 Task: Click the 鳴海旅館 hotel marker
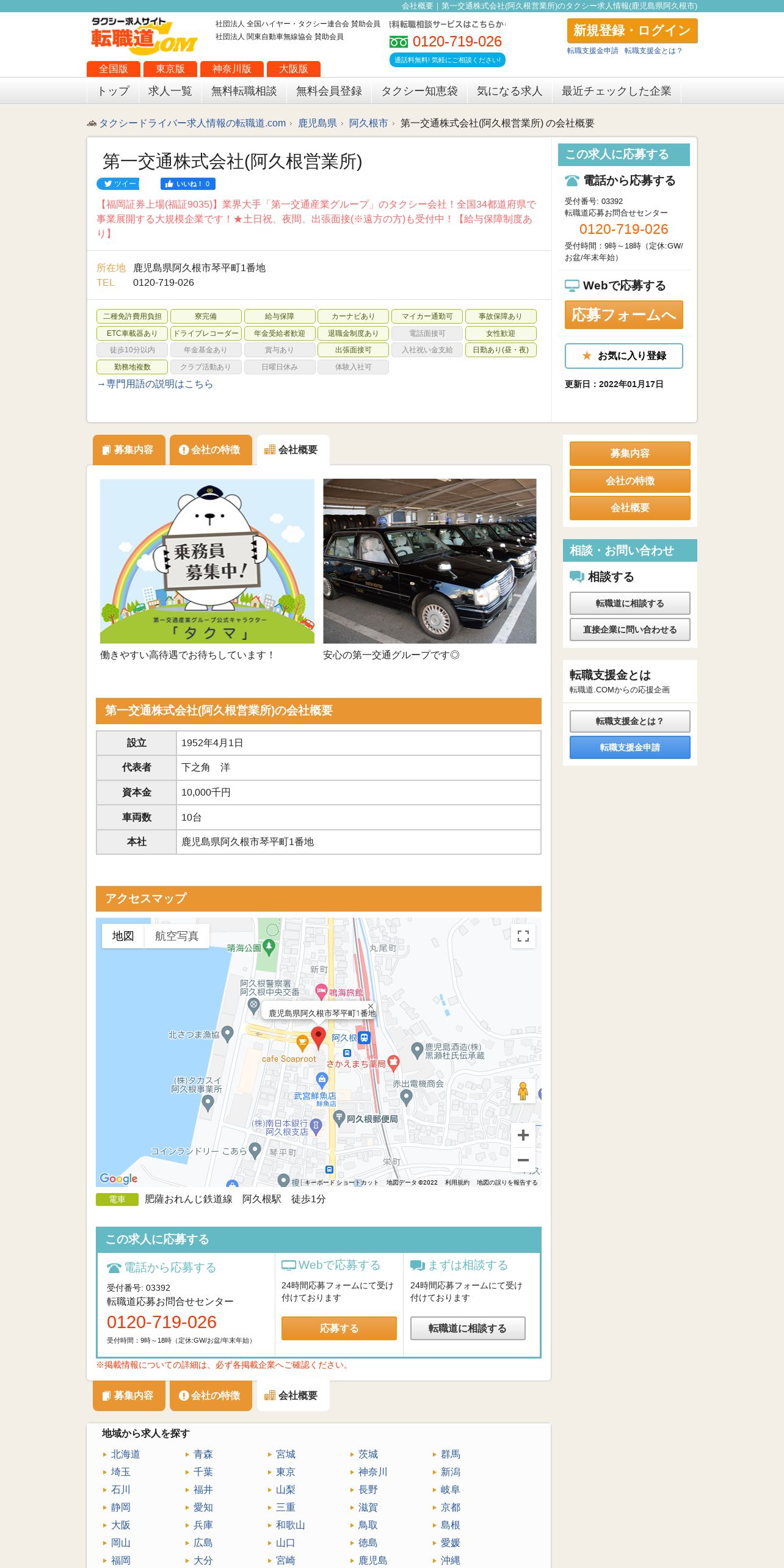[321, 992]
